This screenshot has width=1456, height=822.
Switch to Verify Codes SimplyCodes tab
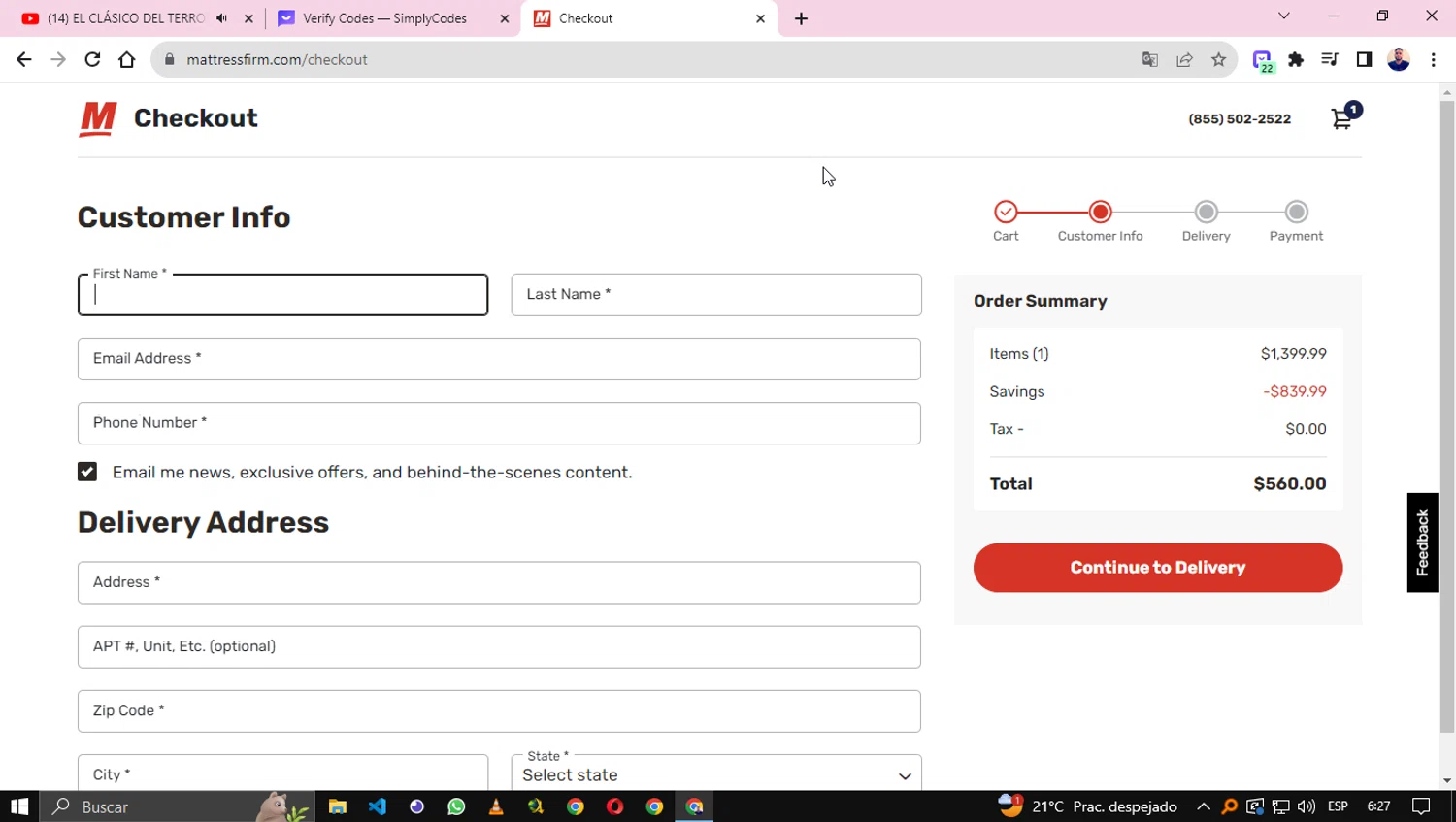coord(385,18)
